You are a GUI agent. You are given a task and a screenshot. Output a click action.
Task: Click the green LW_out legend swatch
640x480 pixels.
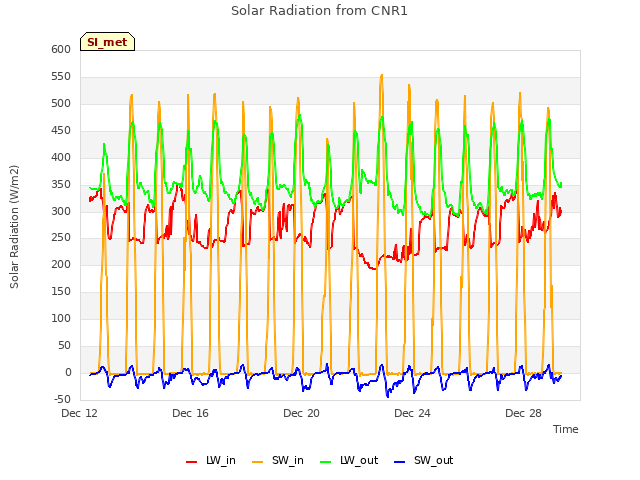[x=325, y=462]
